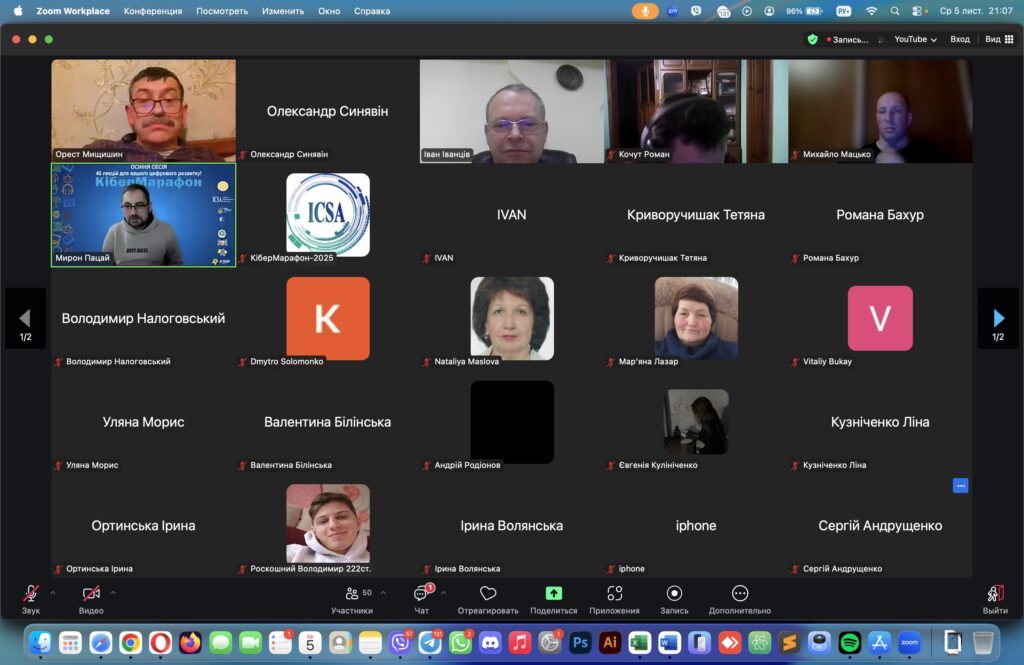
Task: Toggle the View (Вид) grid layout
Action: 999,39
